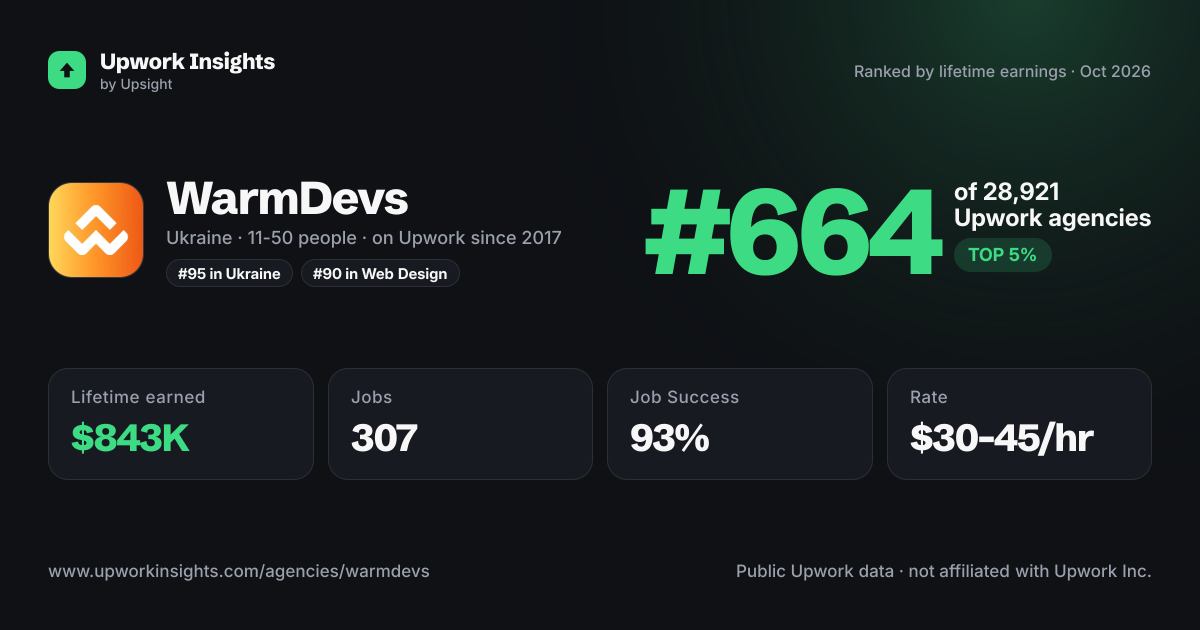1200x630 pixels.
Task: Click the 'Lifetime earned' label
Action: 138,397
